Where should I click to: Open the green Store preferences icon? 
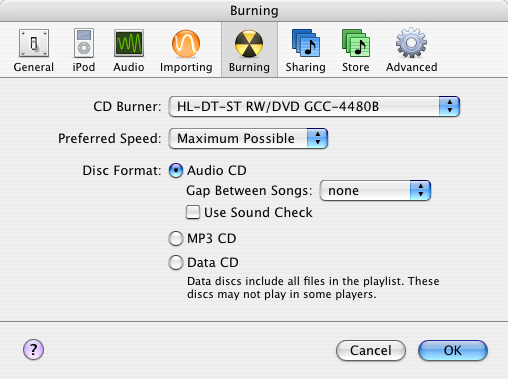356,43
